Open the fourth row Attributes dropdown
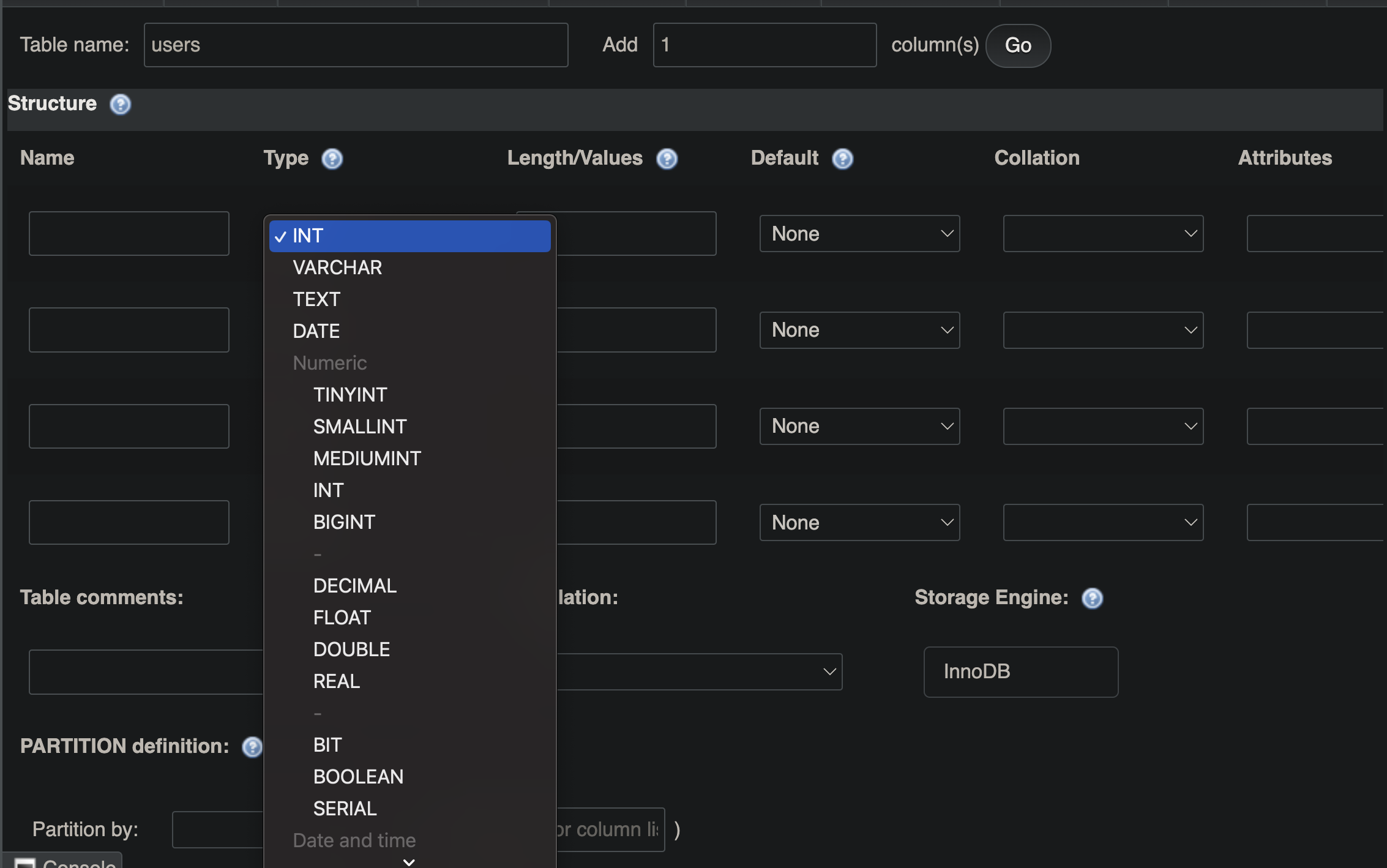The width and height of the screenshot is (1387, 868). click(x=1316, y=522)
